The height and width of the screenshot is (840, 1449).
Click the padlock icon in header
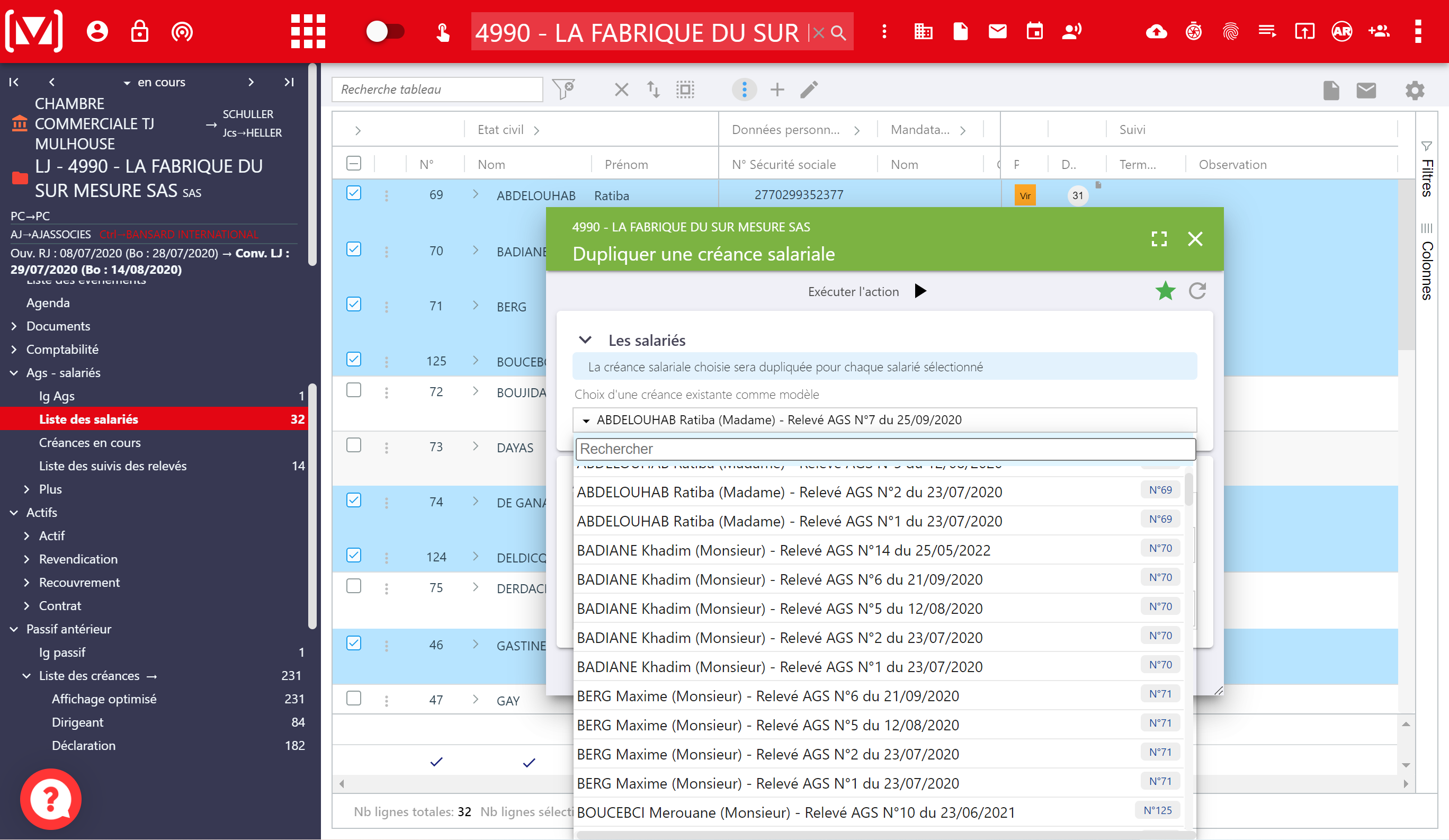pos(140,32)
